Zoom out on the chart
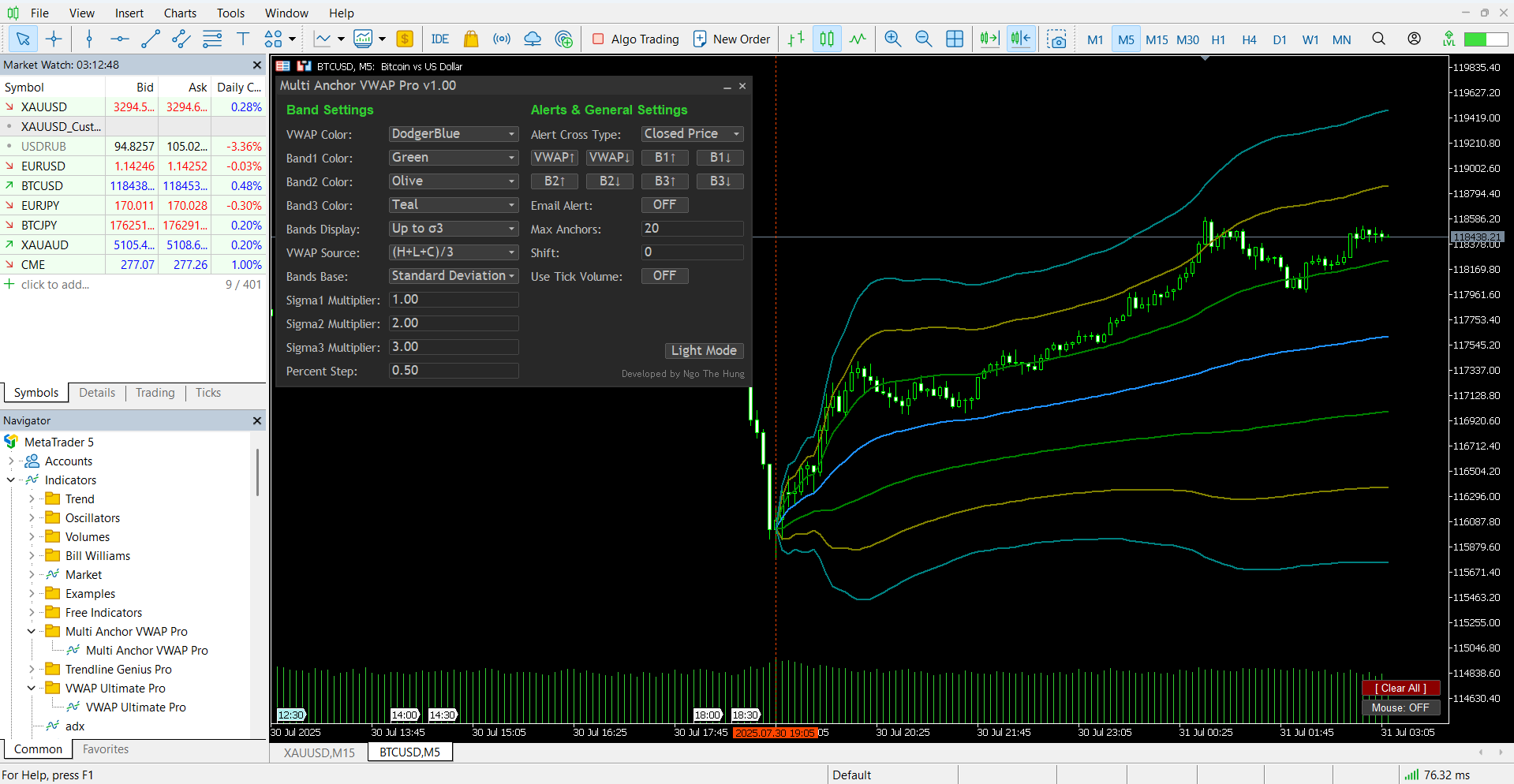Screen dimensions: 1514x784 (923, 39)
